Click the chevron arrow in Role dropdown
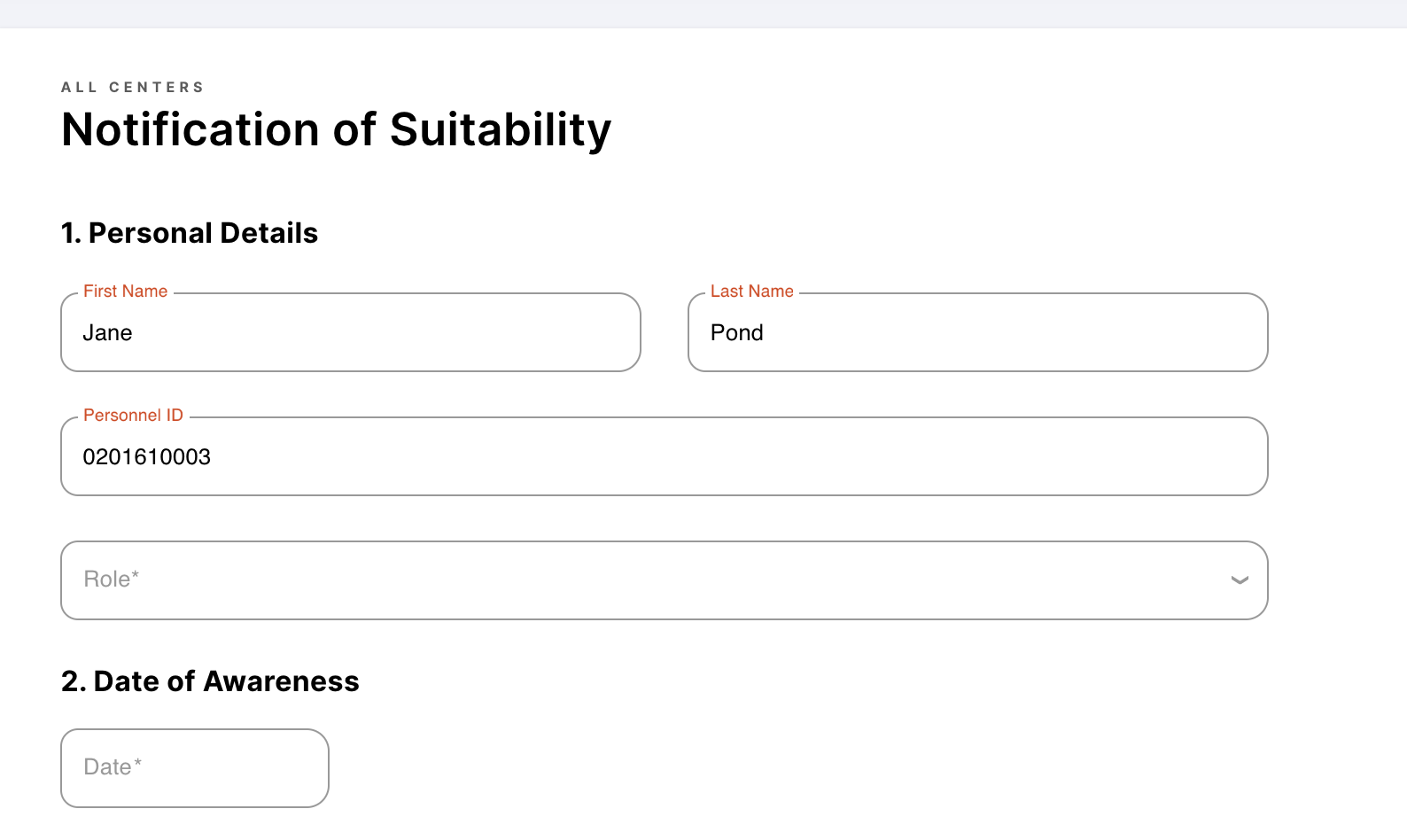This screenshot has width=1407, height=840. click(1240, 580)
